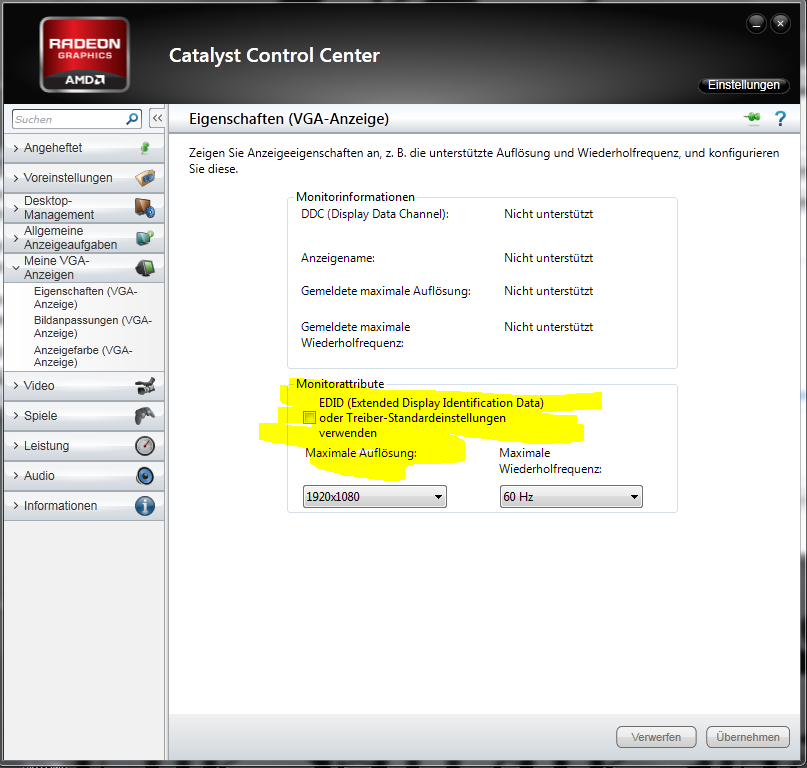Click the Leistung gauge icon
The height and width of the screenshot is (768, 807).
[x=145, y=446]
